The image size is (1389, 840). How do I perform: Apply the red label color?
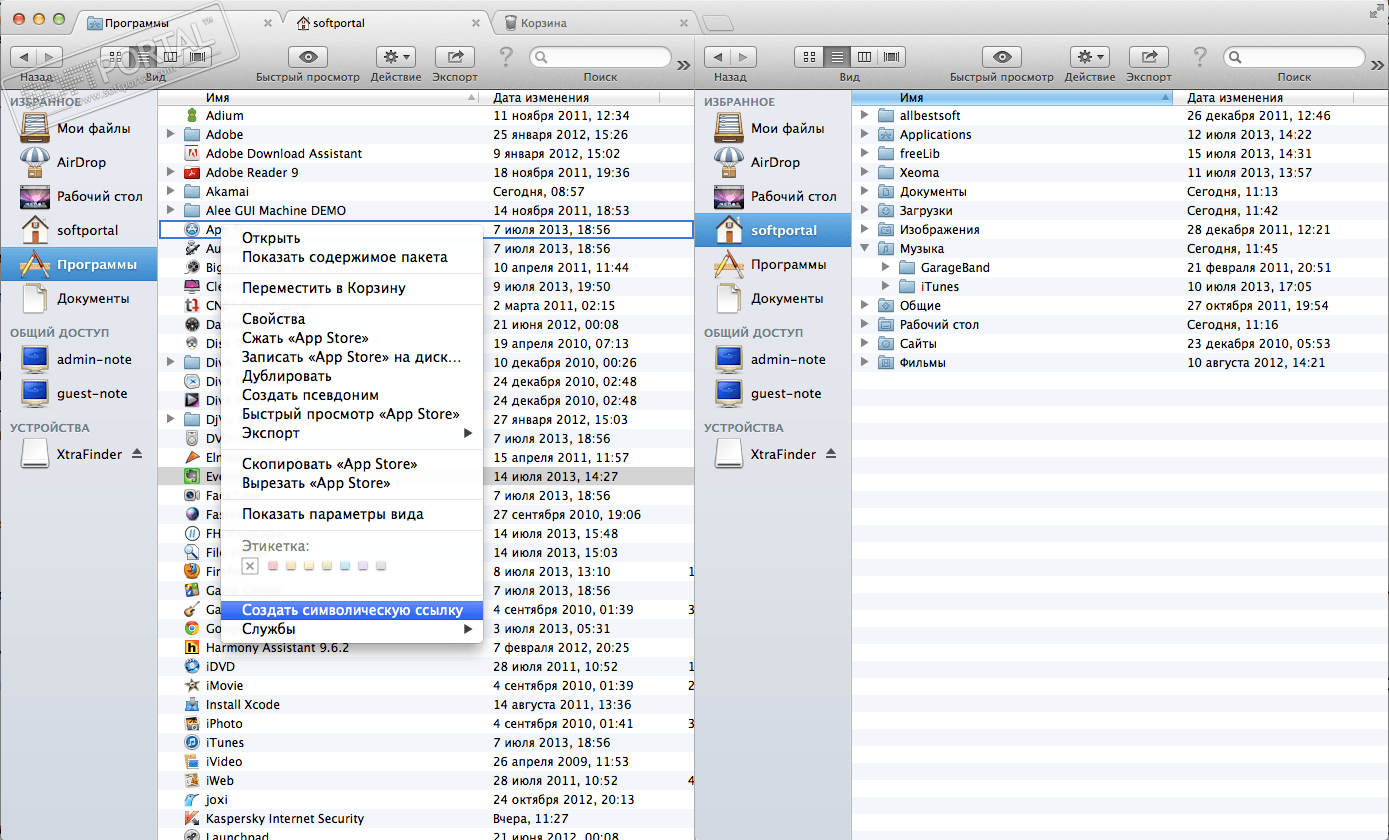click(272, 566)
